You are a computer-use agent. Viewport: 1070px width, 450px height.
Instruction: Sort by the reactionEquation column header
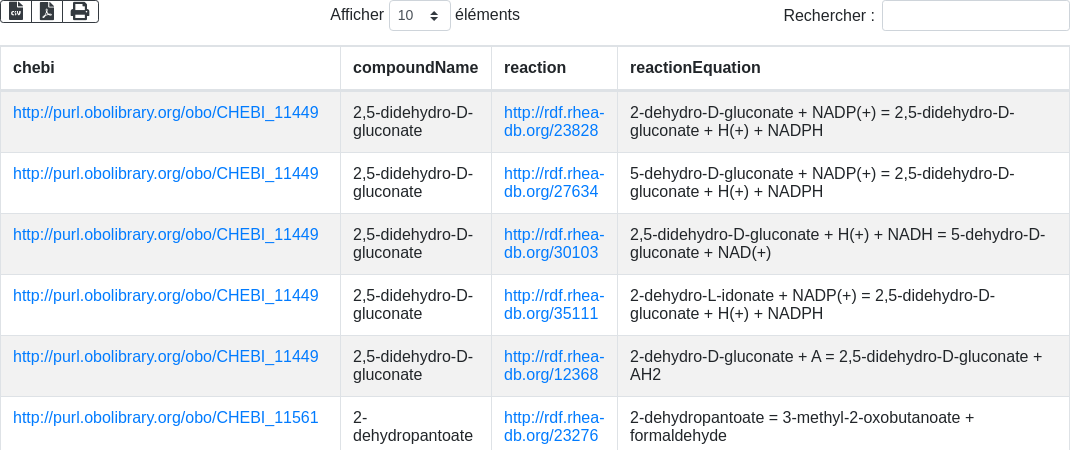click(695, 68)
